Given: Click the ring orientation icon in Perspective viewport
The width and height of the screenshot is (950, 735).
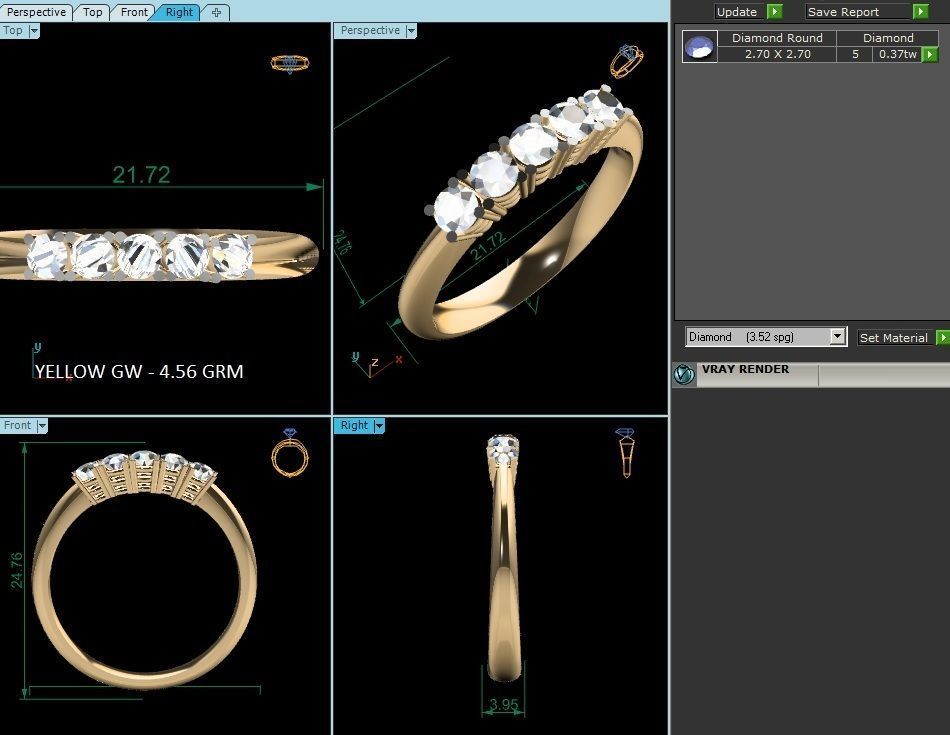Looking at the screenshot, I should click(626, 61).
